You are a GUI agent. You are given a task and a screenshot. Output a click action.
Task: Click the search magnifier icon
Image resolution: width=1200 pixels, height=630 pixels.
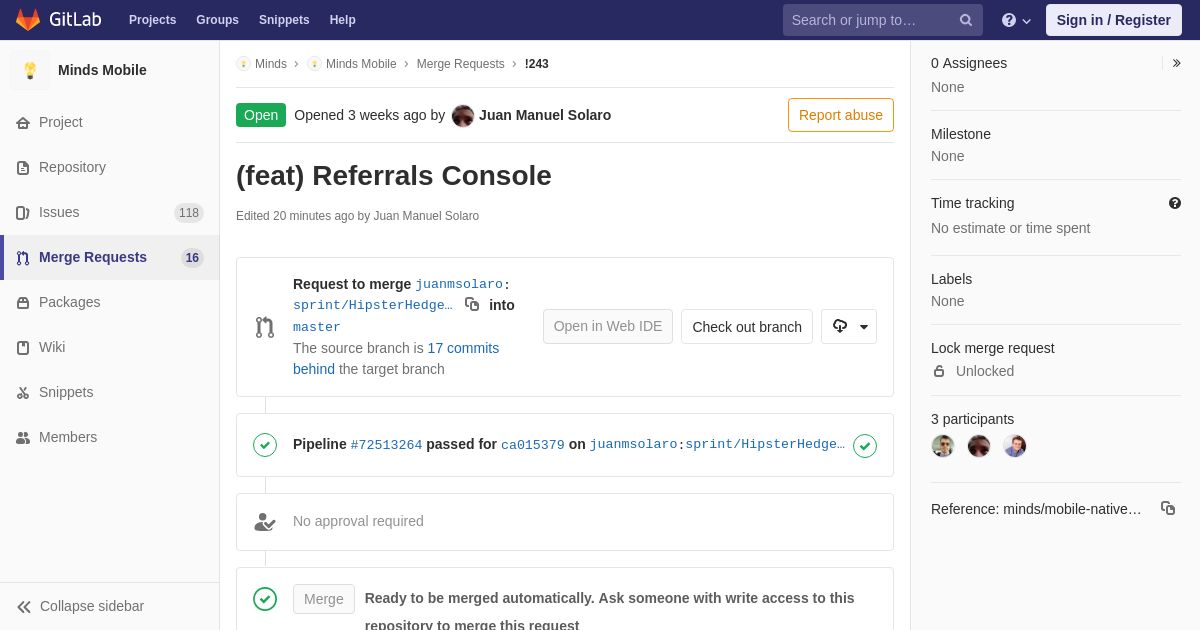(966, 20)
